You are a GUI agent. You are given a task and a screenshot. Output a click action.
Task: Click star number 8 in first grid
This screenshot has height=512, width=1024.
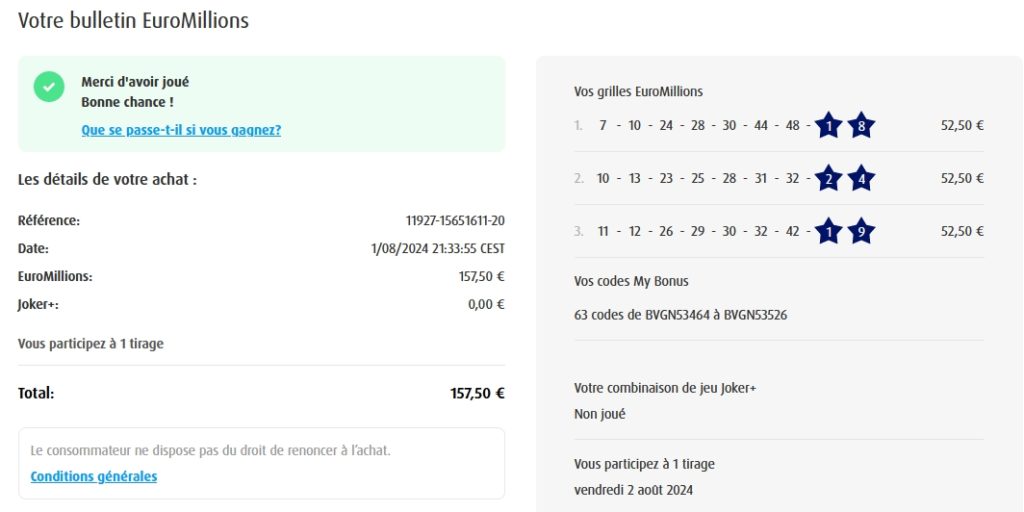click(861, 126)
